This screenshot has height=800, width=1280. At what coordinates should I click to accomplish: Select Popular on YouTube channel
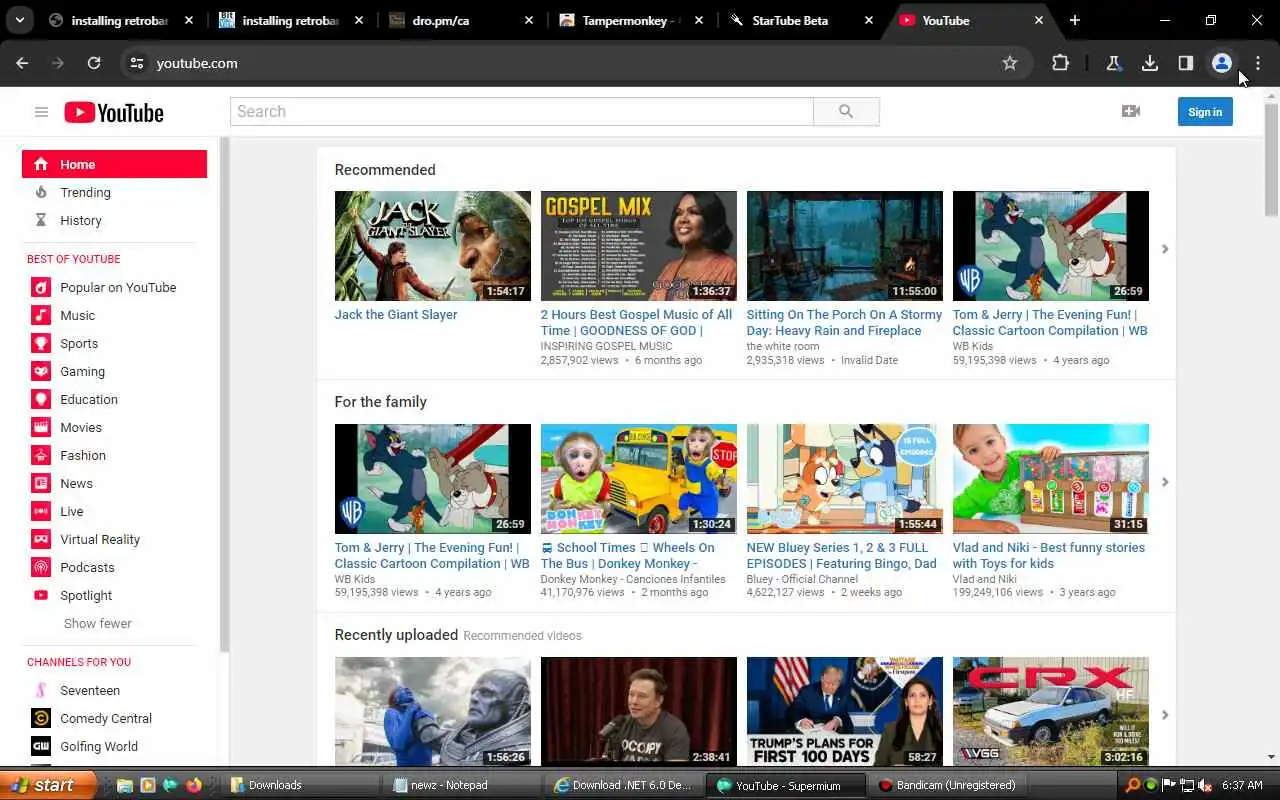(118, 287)
